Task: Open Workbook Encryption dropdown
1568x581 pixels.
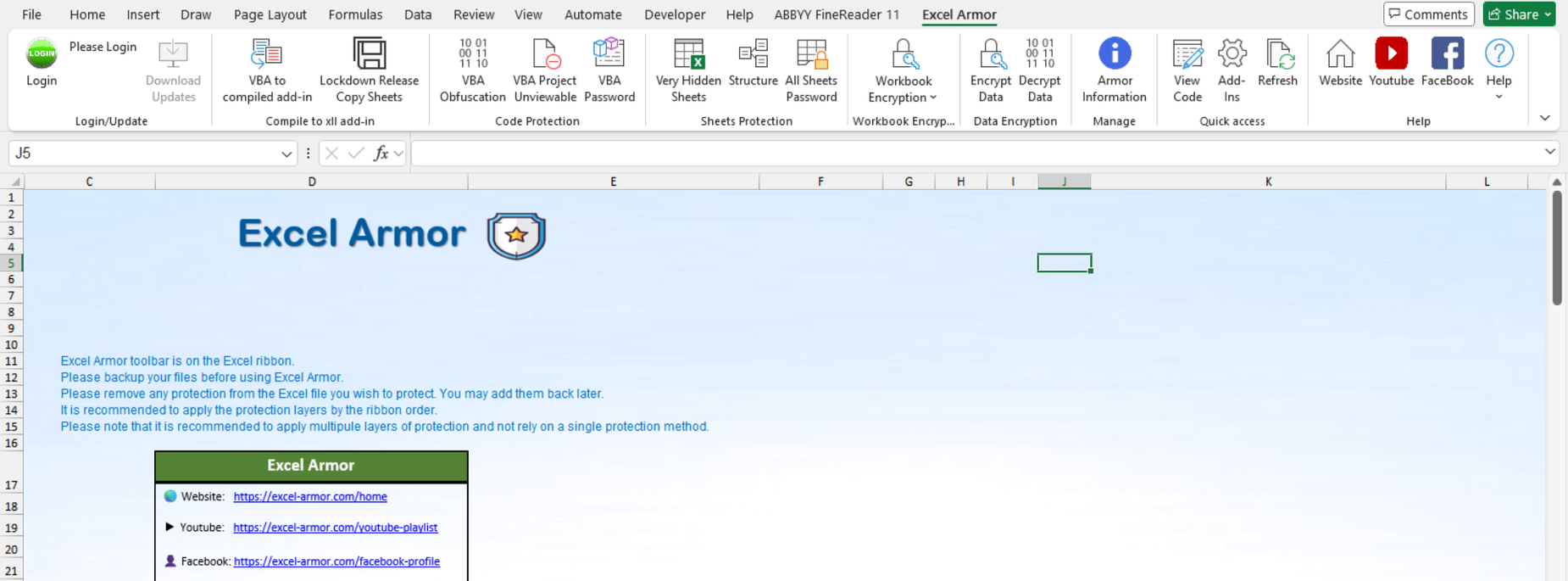Action: click(903, 70)
